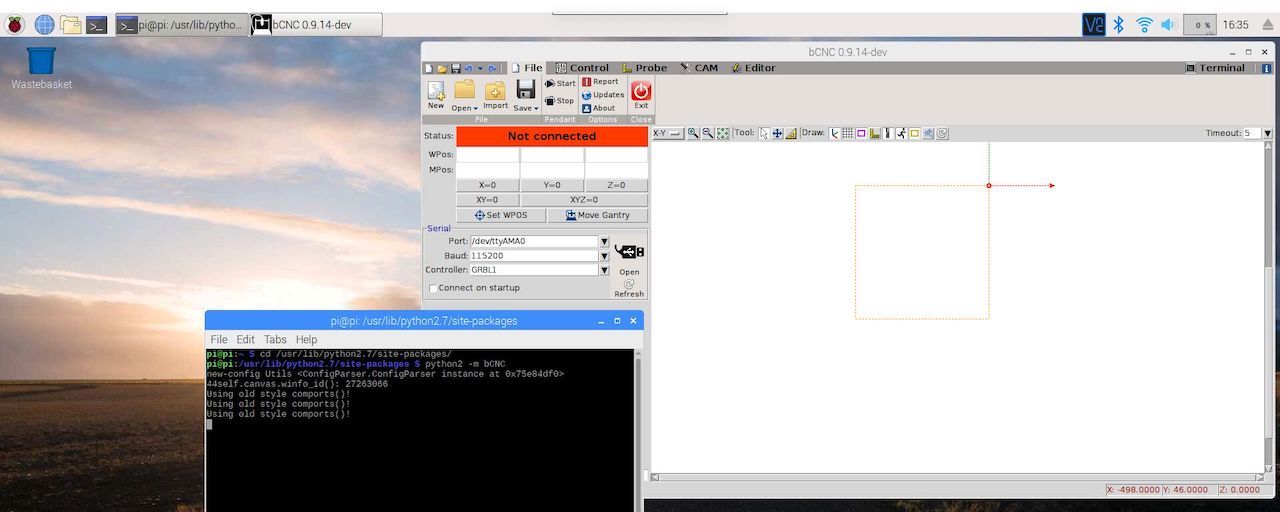Toggle drawing of axes
This screenshot has height=512, width=1280.
[834, 133]
